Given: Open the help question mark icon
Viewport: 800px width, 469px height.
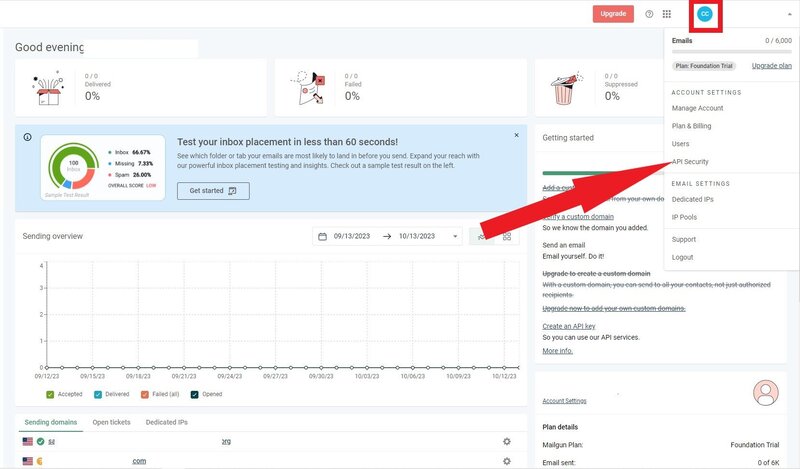Looking at the screenshot, I should 649,14.
